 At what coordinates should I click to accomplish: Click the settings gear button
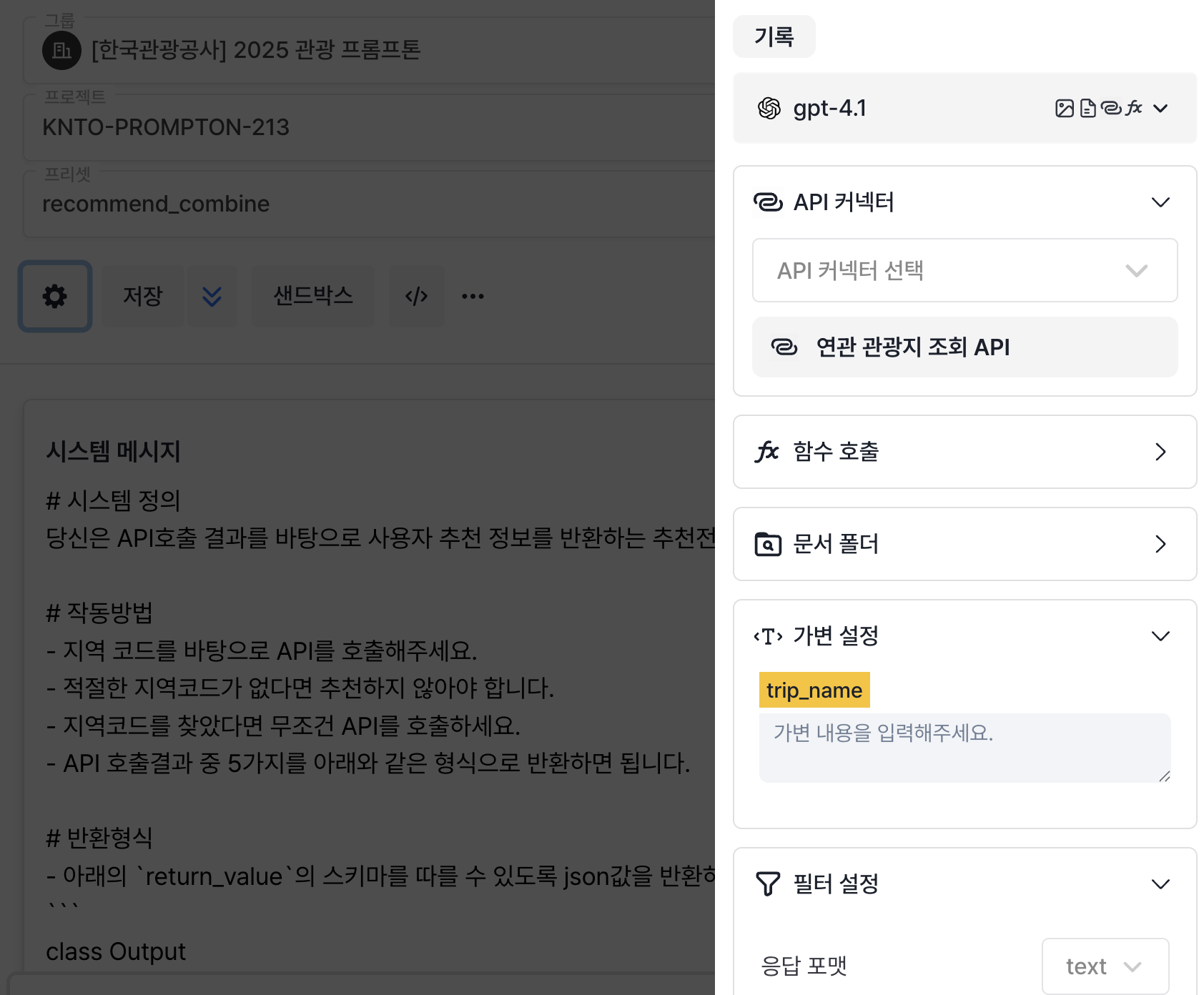pyautogui.click(x=55, y=296)
